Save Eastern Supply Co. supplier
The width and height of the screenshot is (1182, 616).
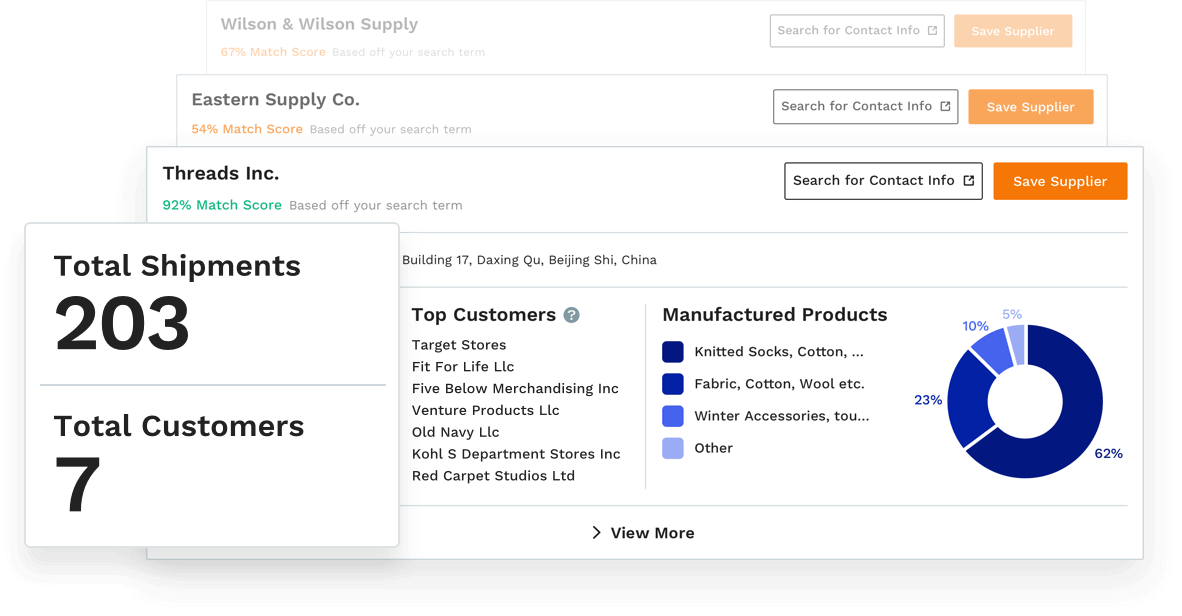point(1030,107)
